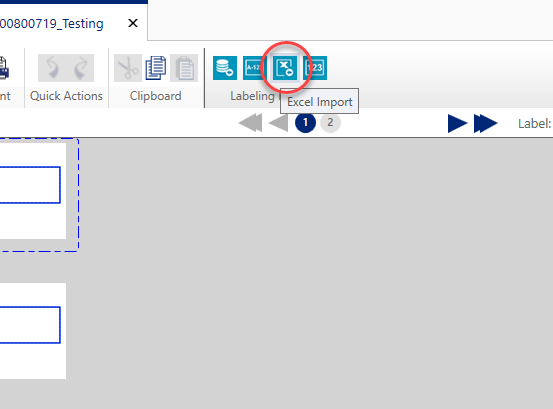The image size is (553, 409).
Task: Click the 123 sequence labeling icon
Action: click(x=316, y=68)
